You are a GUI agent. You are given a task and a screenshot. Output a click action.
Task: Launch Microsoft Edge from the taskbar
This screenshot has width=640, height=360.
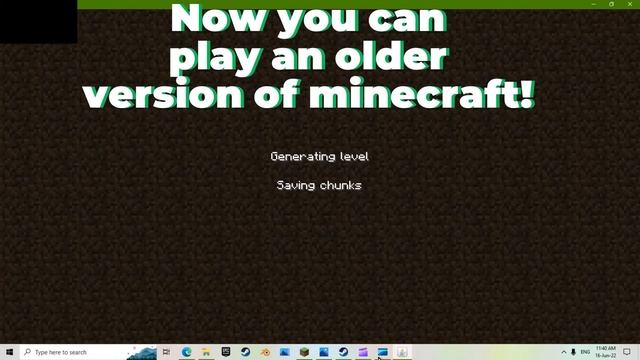[187, 352]
